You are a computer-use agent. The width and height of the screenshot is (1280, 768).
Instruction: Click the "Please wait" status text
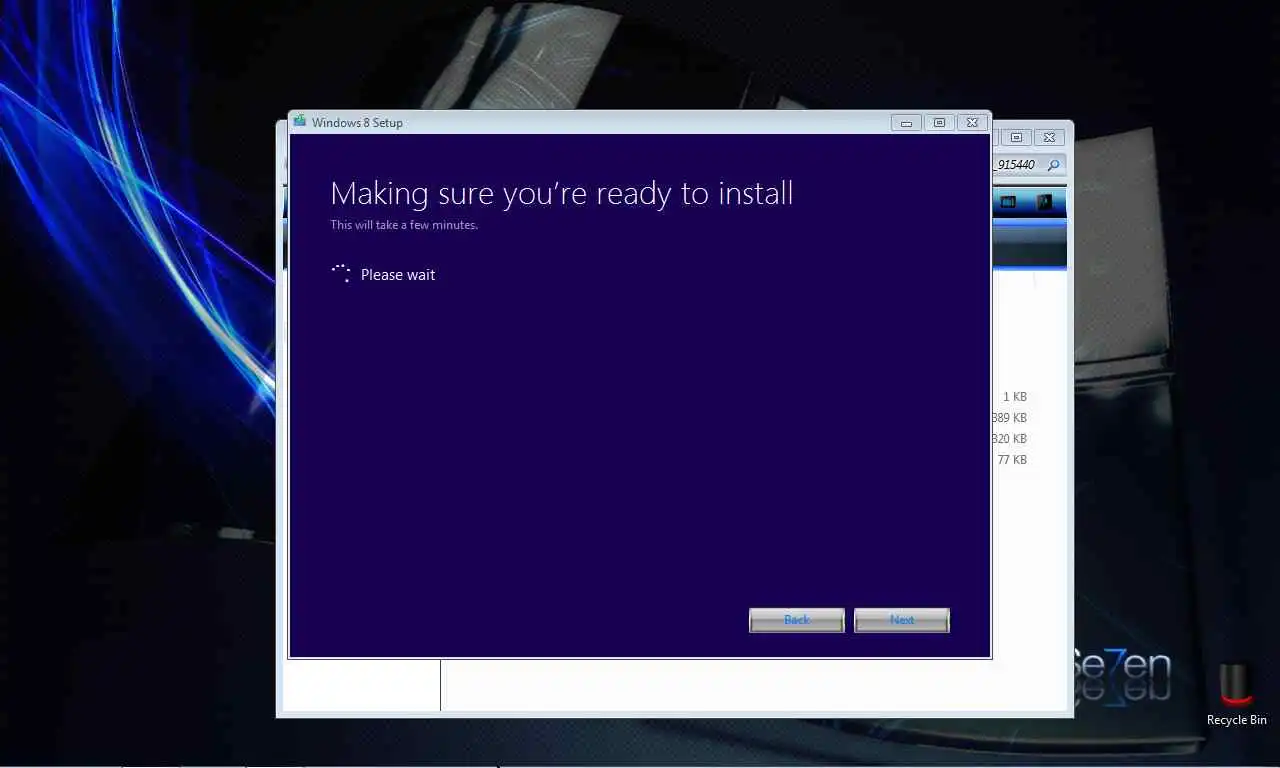(398, 275)
